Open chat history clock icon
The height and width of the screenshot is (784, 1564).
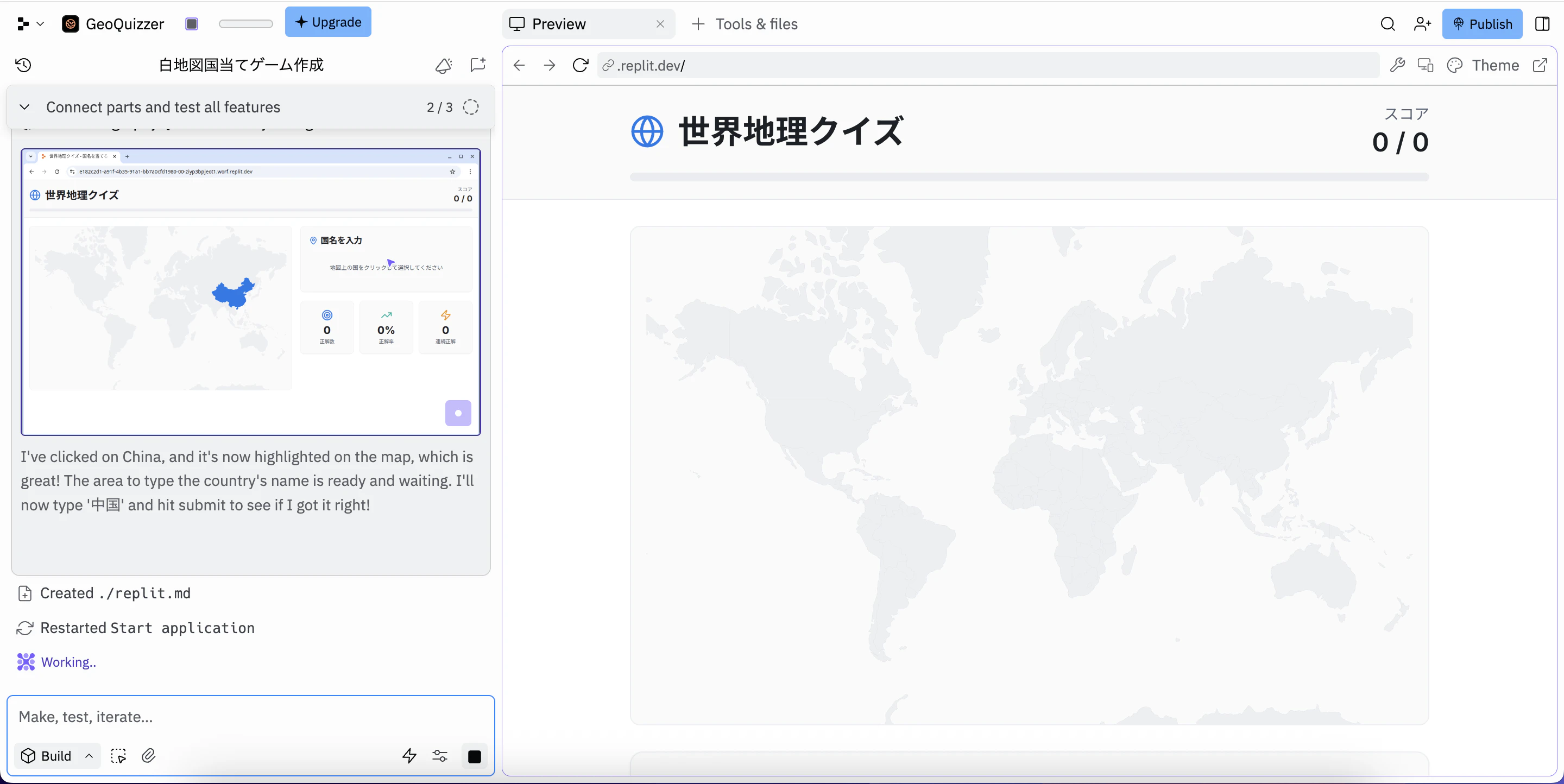pyautogui.click(x=23, y=65)
